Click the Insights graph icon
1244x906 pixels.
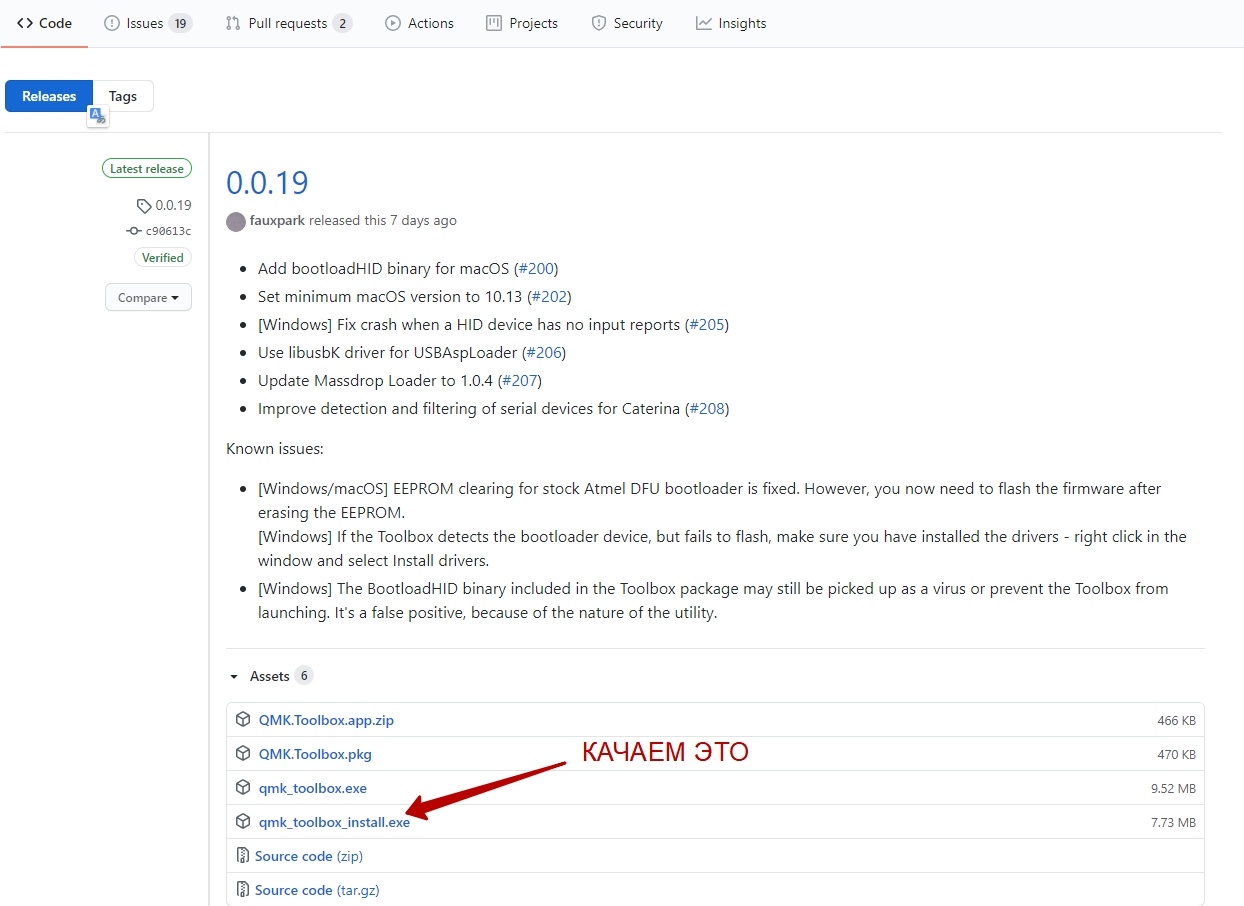[704, 23]
